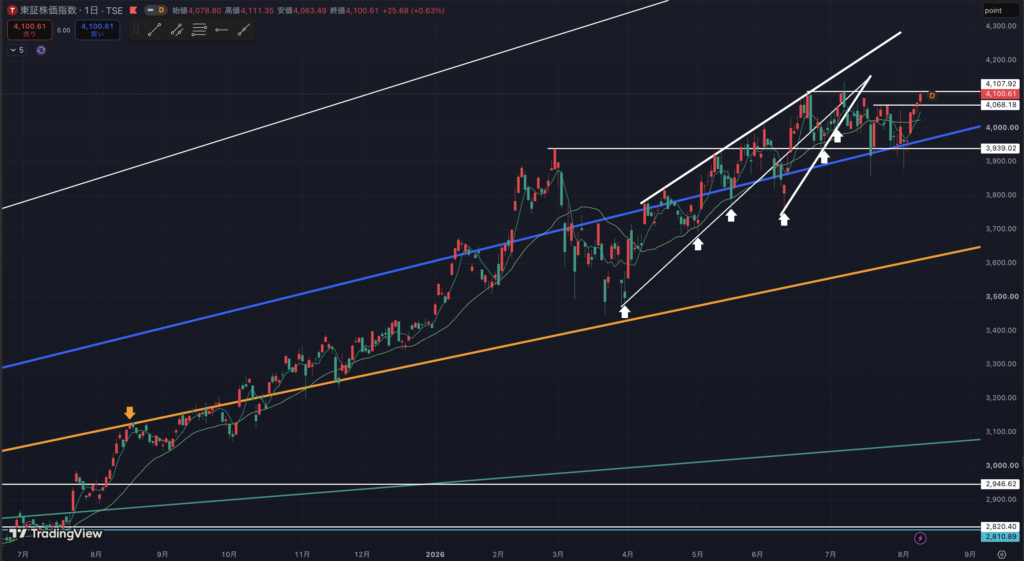Click the purple lightning bolt icon
This screenshot has height=561, width=1024.
pyautogui.click(x=920, y=538)
